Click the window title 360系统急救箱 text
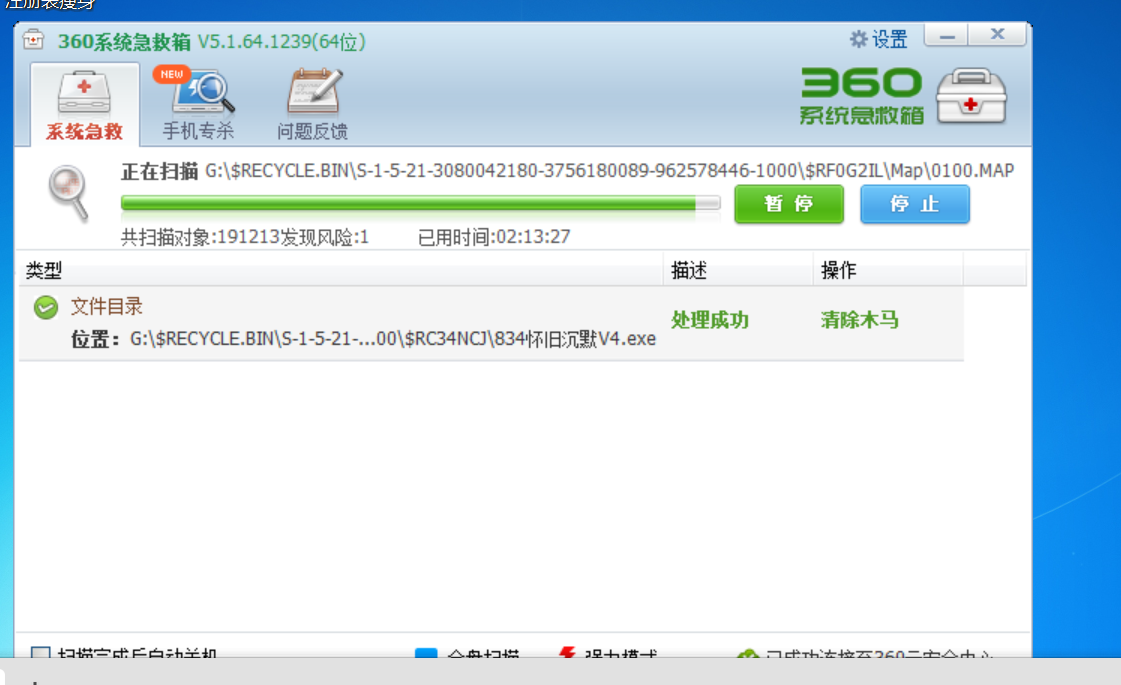The width and height of the screenshot is (1121, 685). (124, 41)
